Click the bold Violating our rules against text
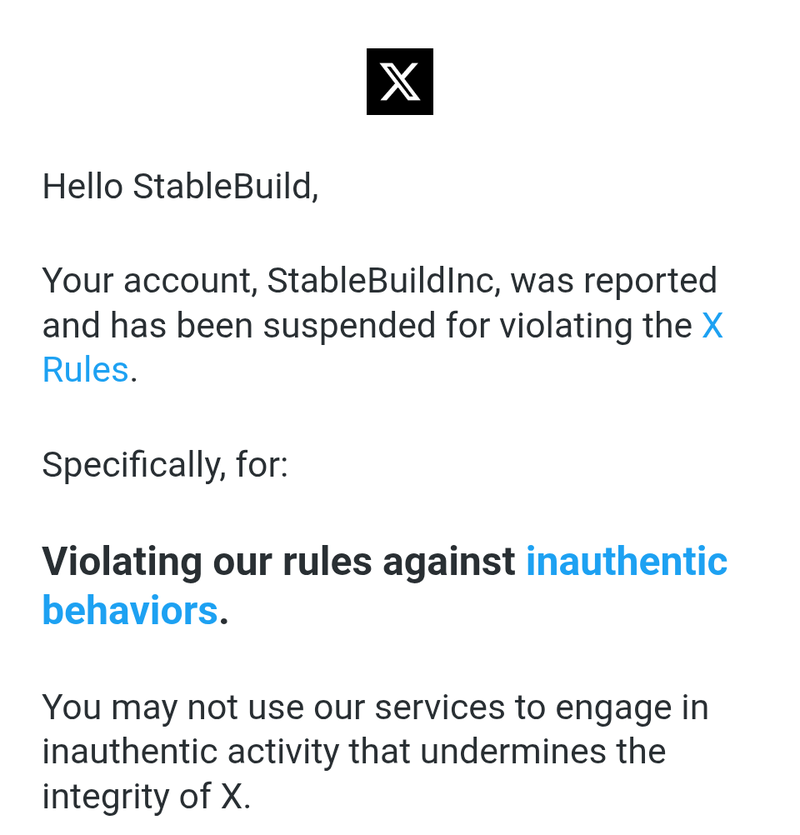The width and height of the screenshot is (800, 835). (278, 561)
